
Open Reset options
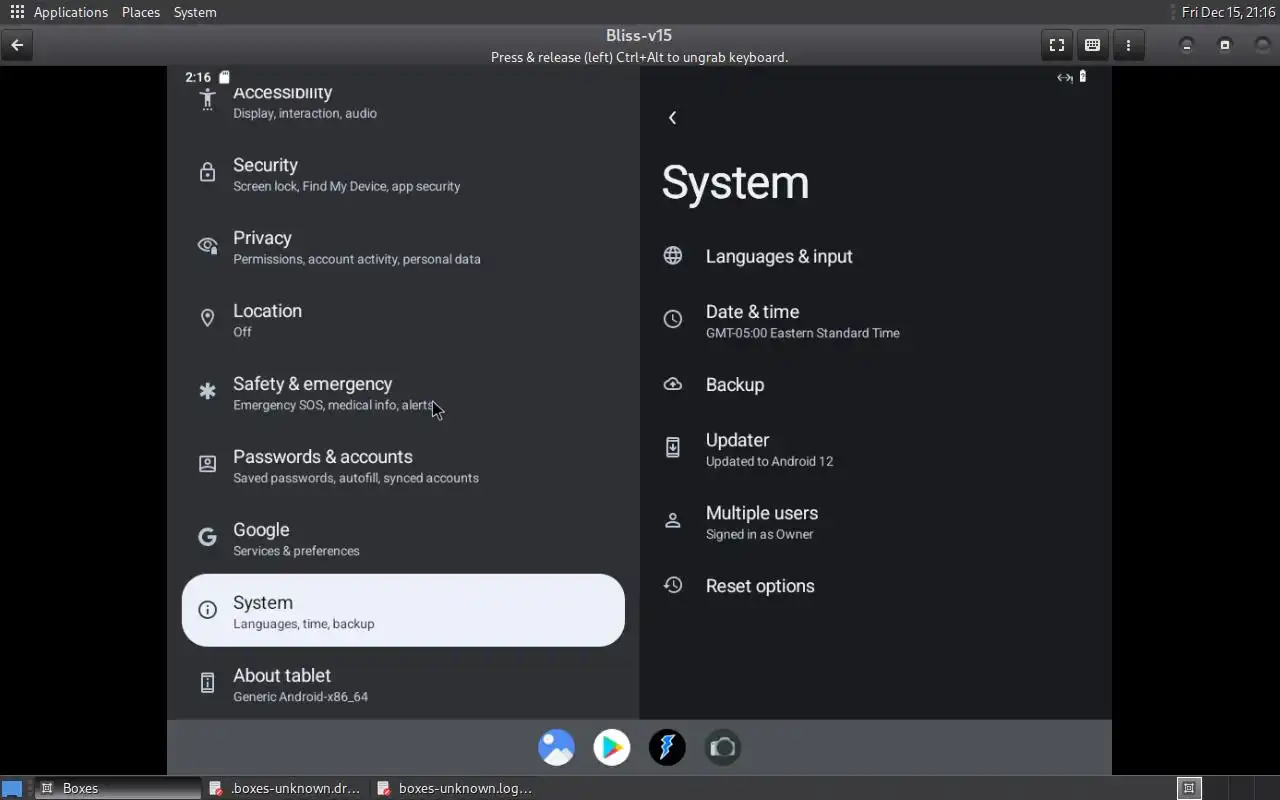coord(875,585)
